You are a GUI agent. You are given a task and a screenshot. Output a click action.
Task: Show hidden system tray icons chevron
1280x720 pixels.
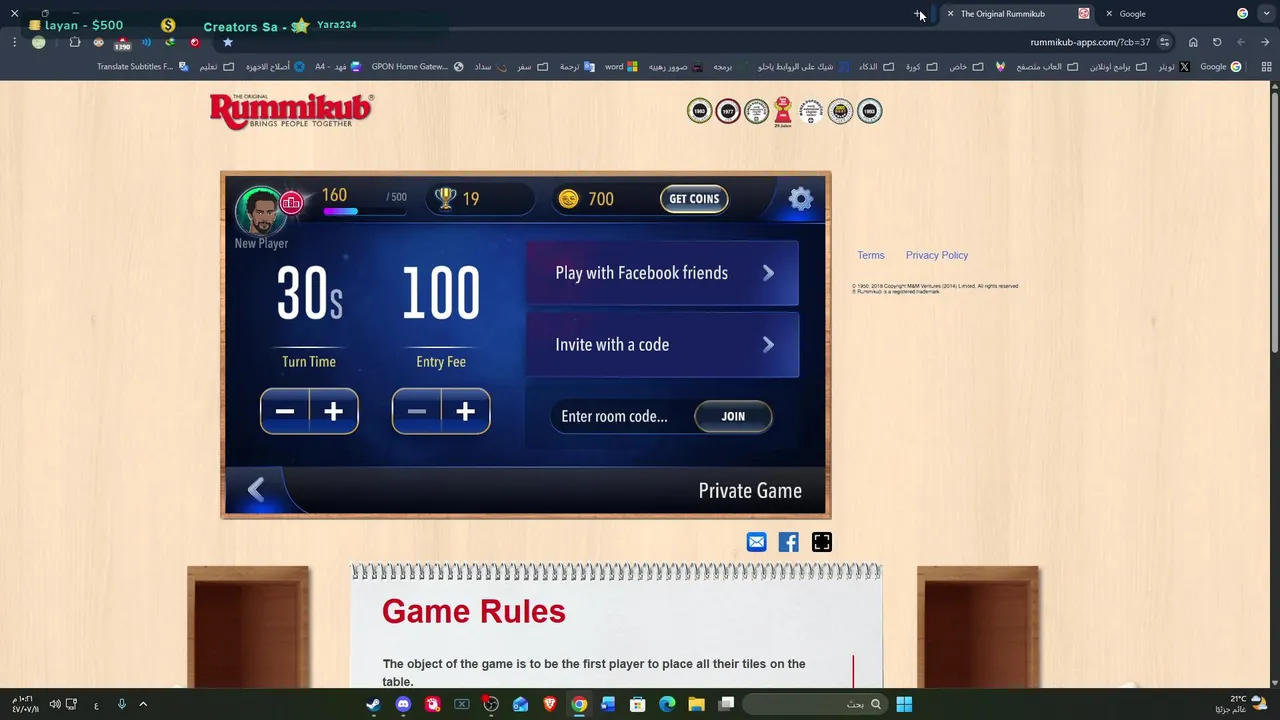click(143, 704)
